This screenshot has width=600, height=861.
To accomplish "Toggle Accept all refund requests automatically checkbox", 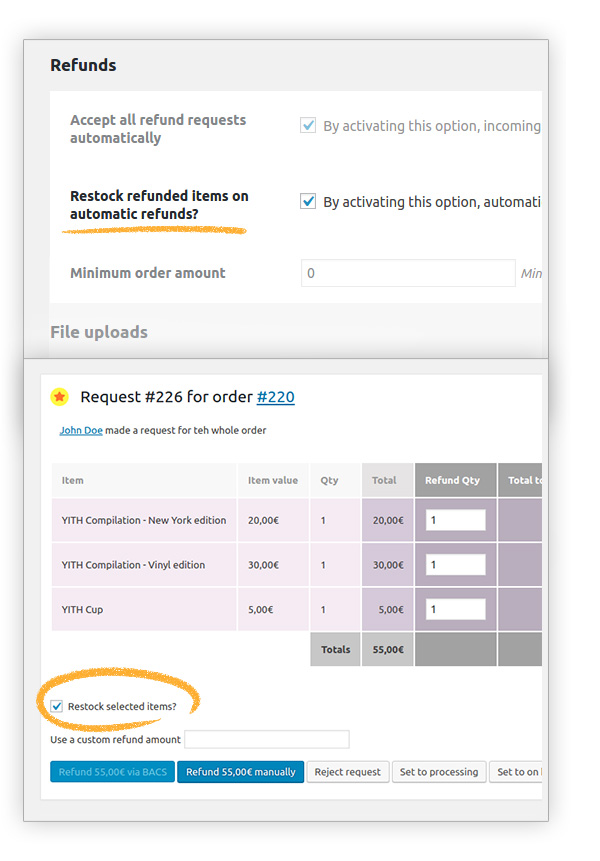I will point(308,126).
